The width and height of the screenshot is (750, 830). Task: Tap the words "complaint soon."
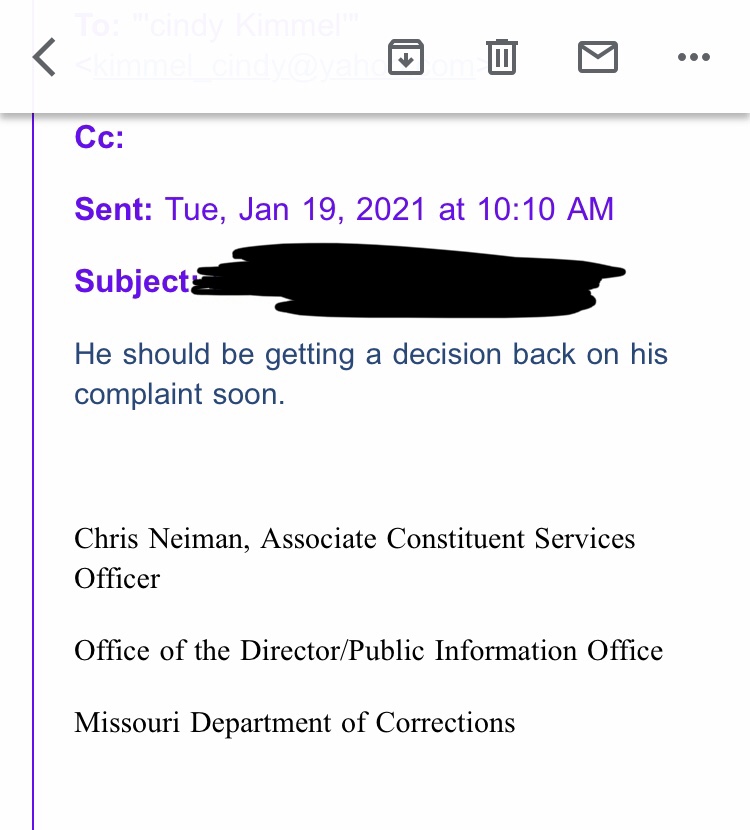click(180, 394)
